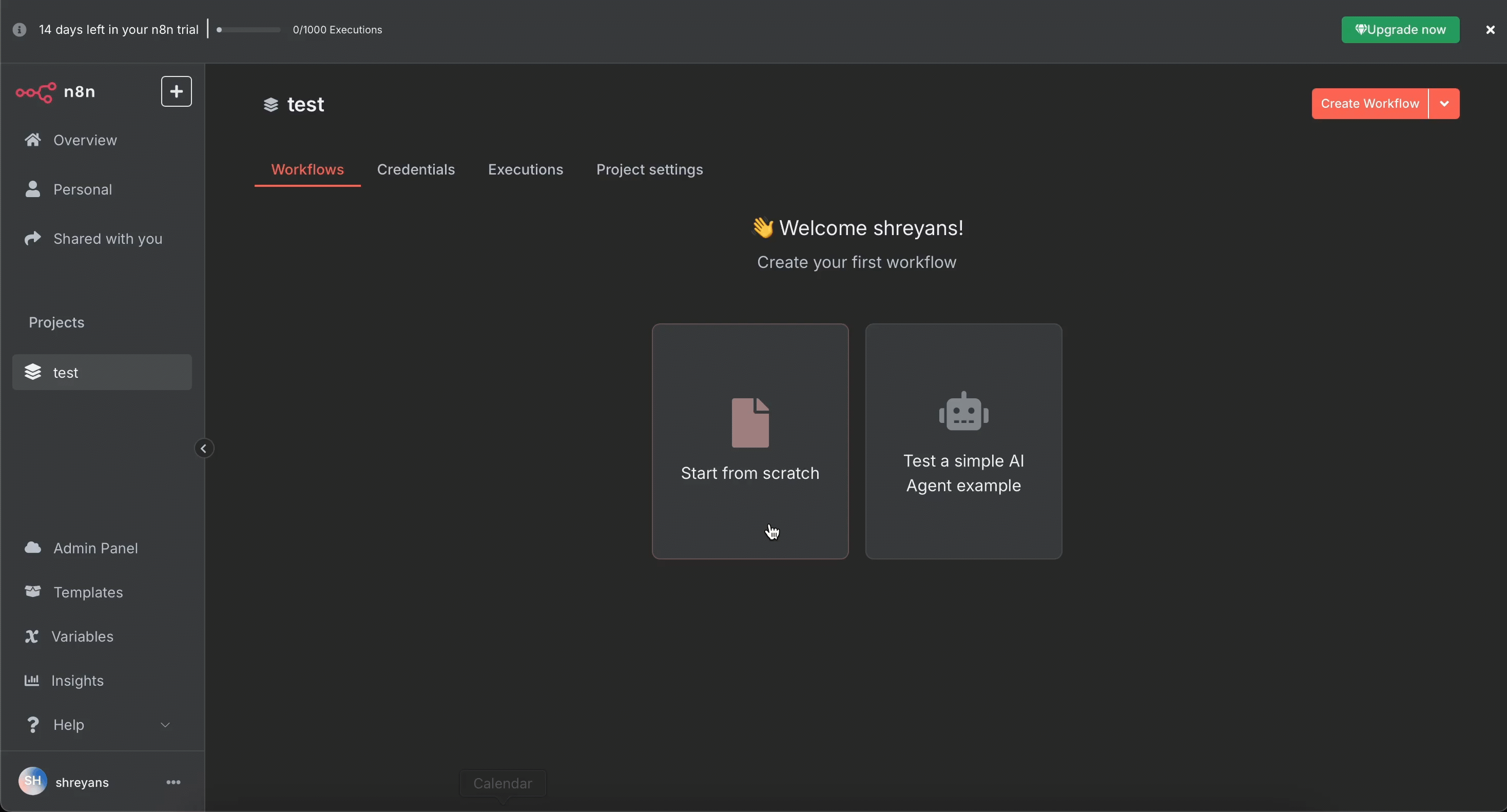1507x812 pixels.
Task: Click the plus add button in sidebar
Action: pyautogui.click(x=176, y=91)
